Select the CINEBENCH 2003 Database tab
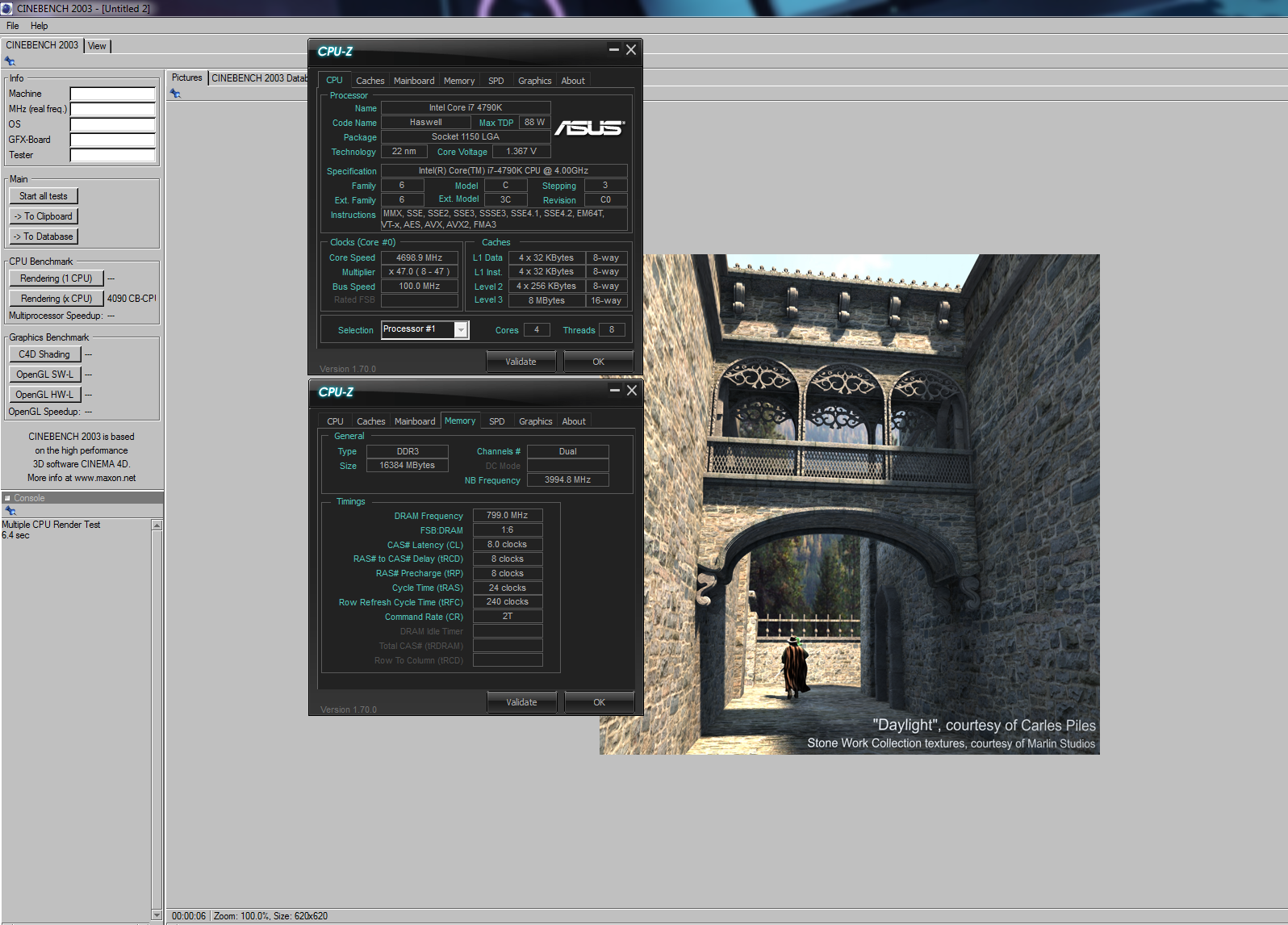Image resolution: width=1288 pixels, height=925 pixels. [259, 78]
